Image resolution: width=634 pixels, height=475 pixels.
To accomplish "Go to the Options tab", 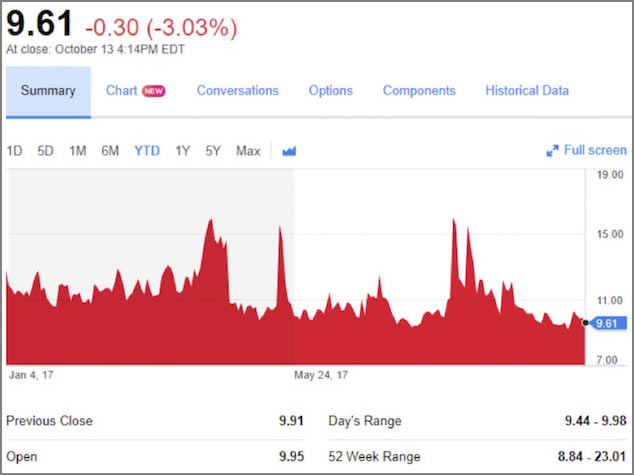I will click(330, 91).
